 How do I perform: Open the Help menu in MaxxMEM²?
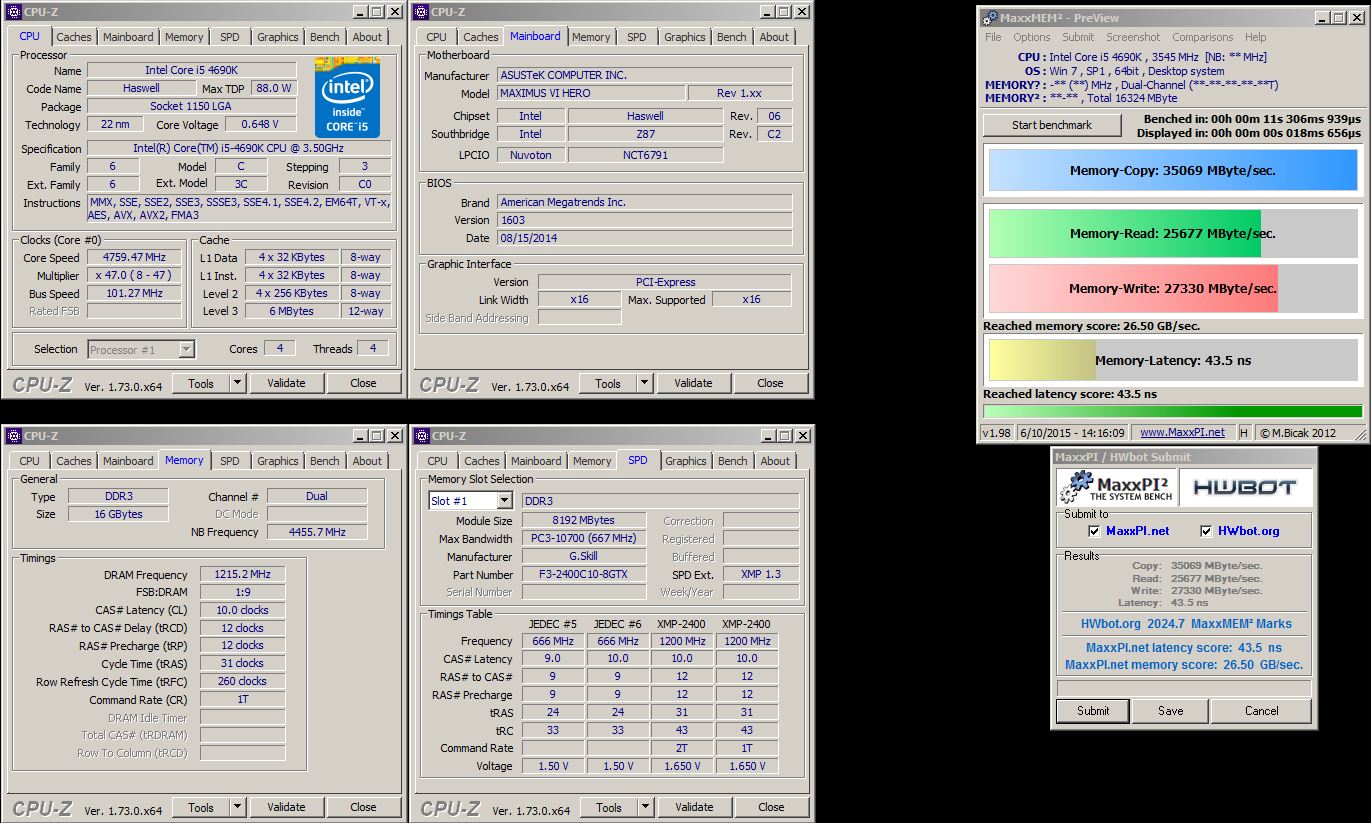tap(1255, 37)
